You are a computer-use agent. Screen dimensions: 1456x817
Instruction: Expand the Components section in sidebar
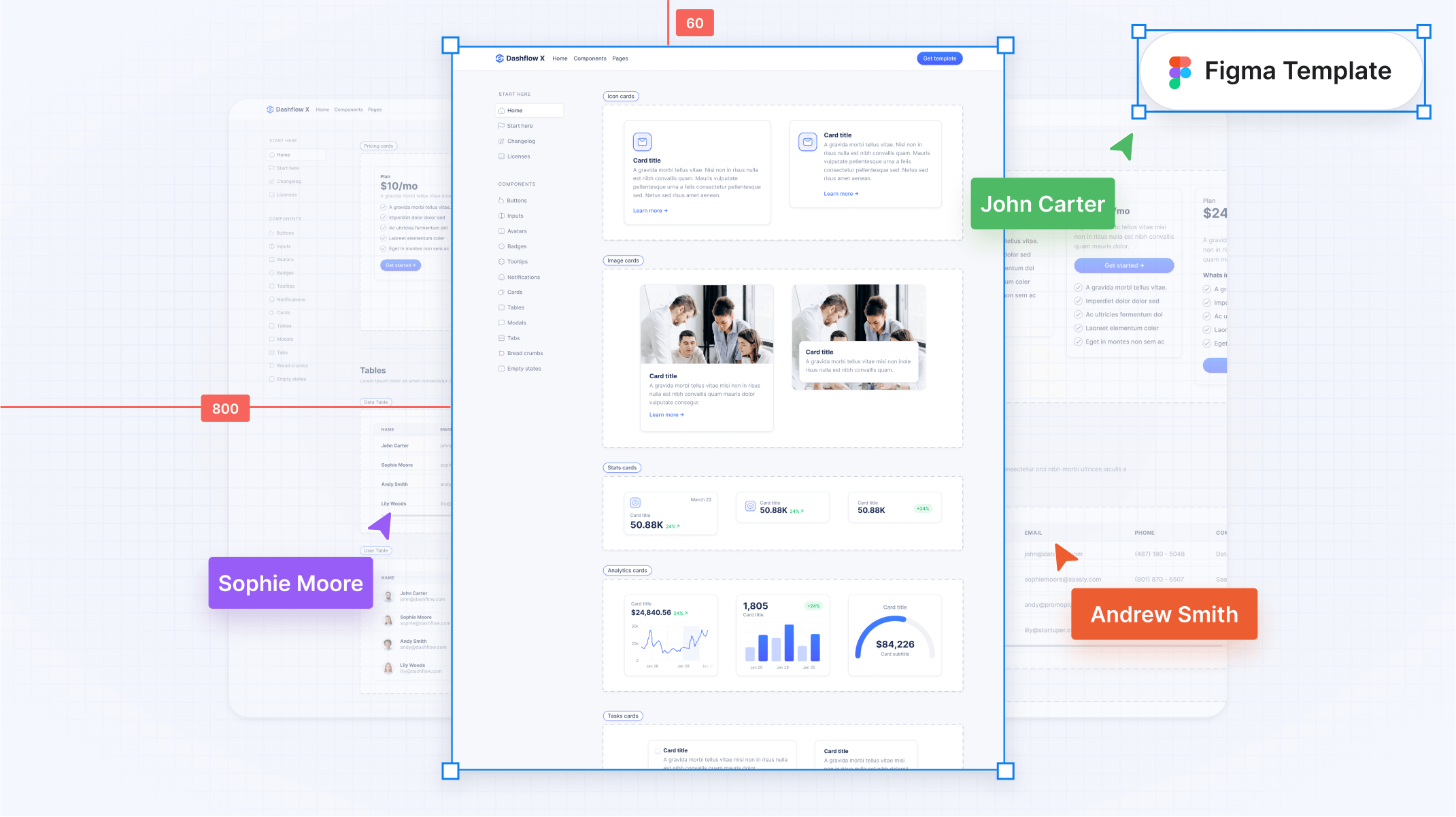pyautogui.click(x=517, y=184)
